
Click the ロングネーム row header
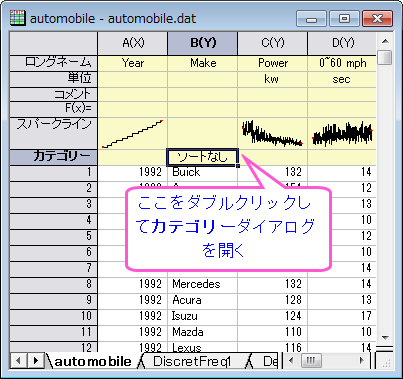pos(54,63)
